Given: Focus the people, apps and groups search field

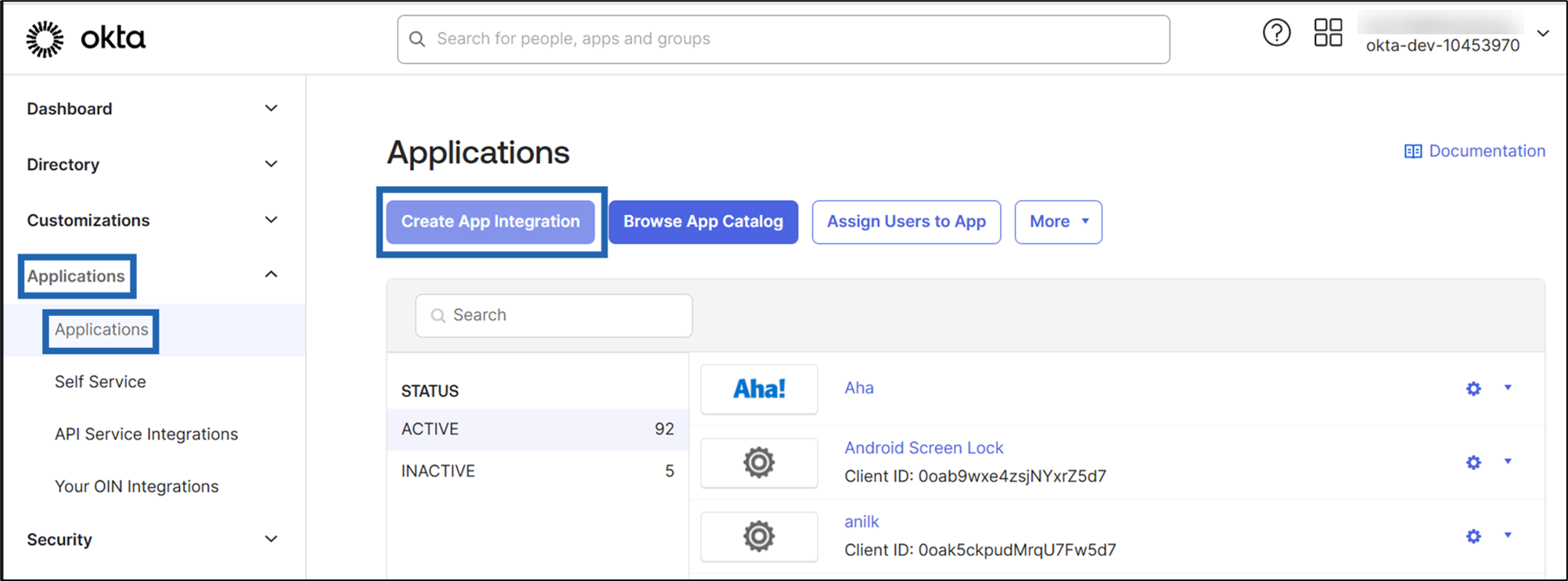Looking at the screenshot, I should 783,39.
